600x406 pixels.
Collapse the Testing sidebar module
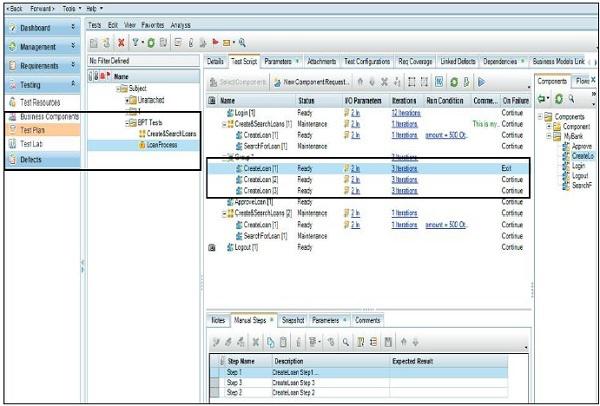click(73, 84)
